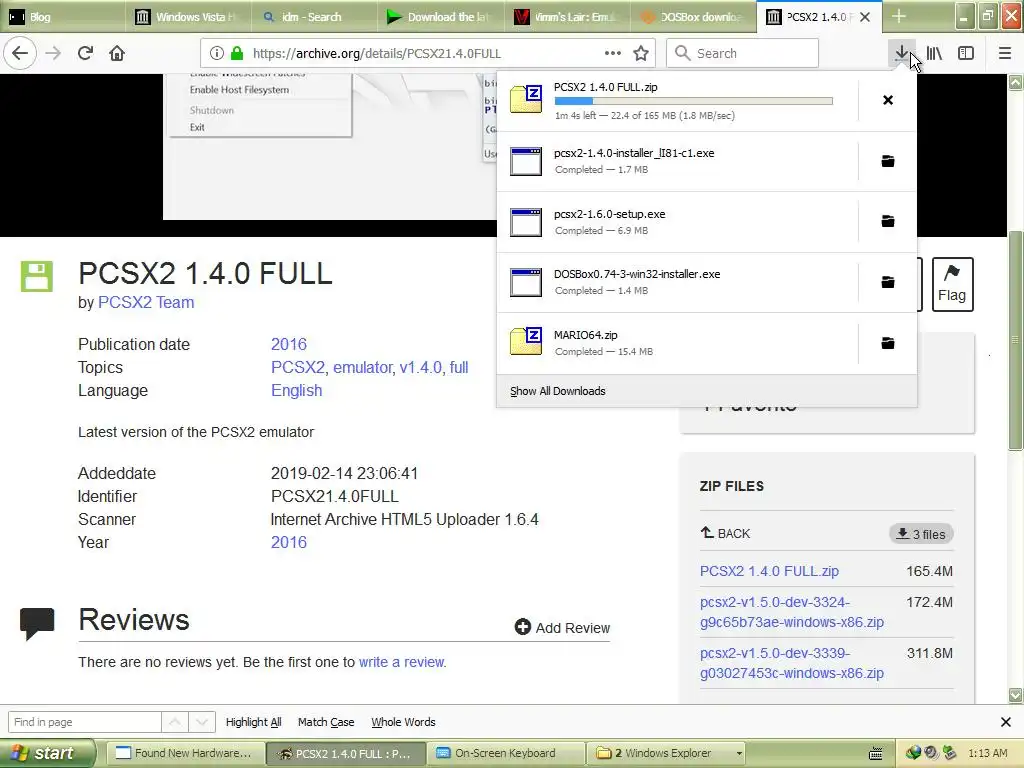Switch to the Windows Vista tab
Image resolution: width=1024 pixels, height=768 pixels.
tap(188, 17)
